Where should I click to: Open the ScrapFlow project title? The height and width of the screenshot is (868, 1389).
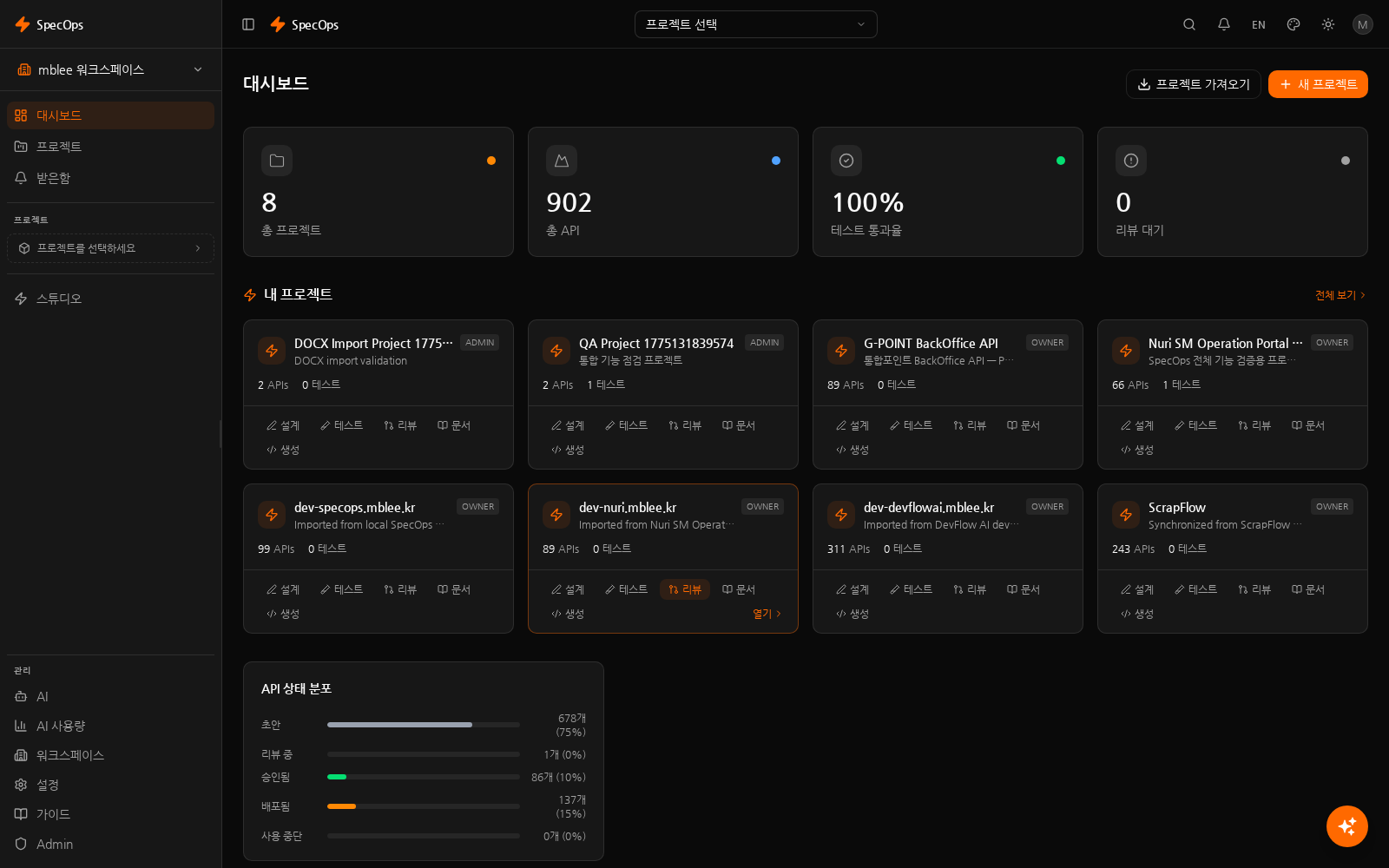point(1177,508)
